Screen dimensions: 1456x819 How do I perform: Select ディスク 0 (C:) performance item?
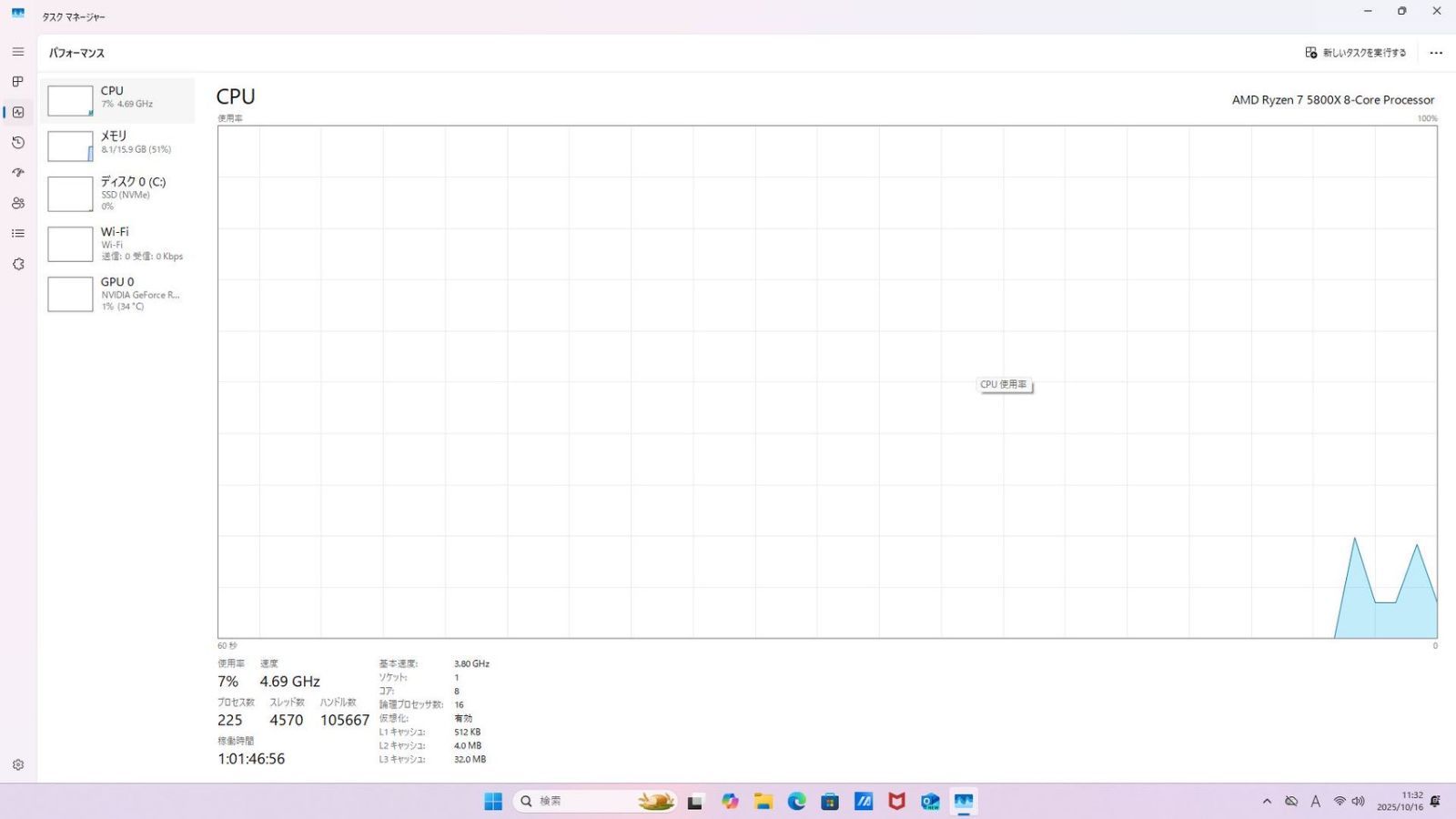(x=117, y=193)
